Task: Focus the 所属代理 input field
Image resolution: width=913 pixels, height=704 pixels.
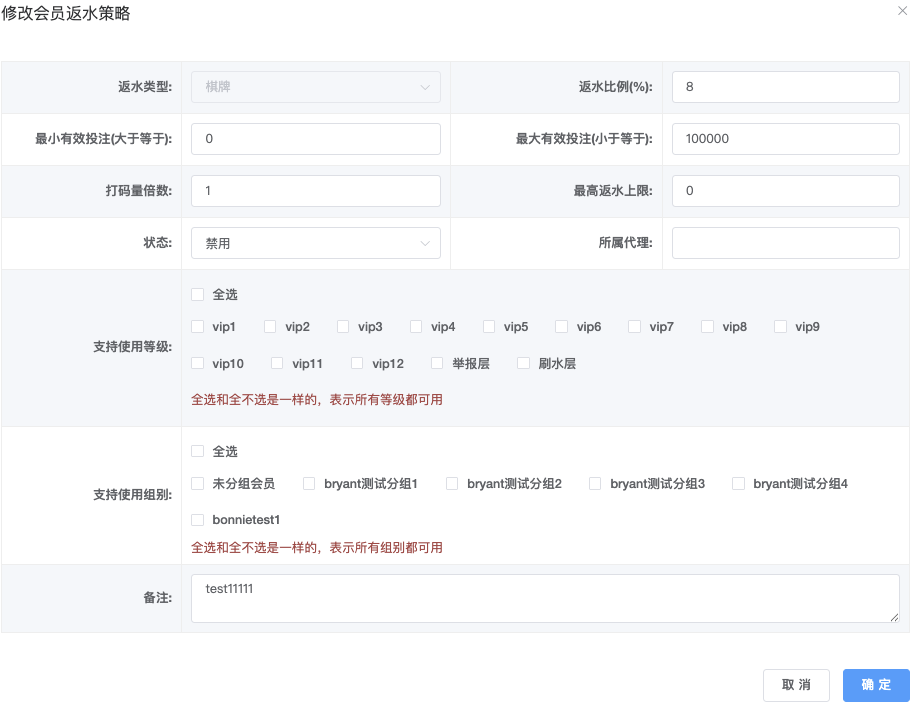Action: [x=785, y=243]
